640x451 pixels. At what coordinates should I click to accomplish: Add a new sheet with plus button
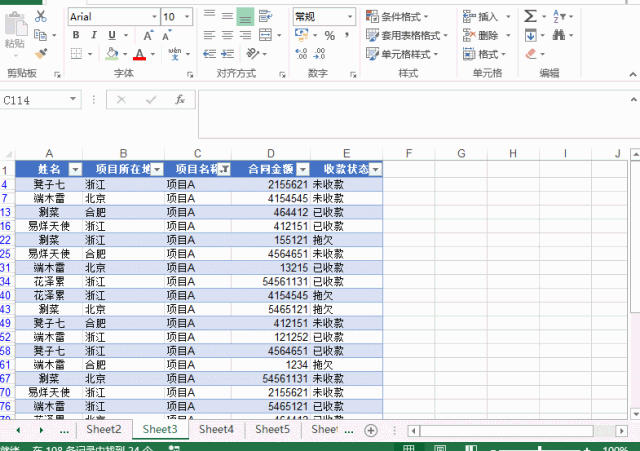[371, 431]
